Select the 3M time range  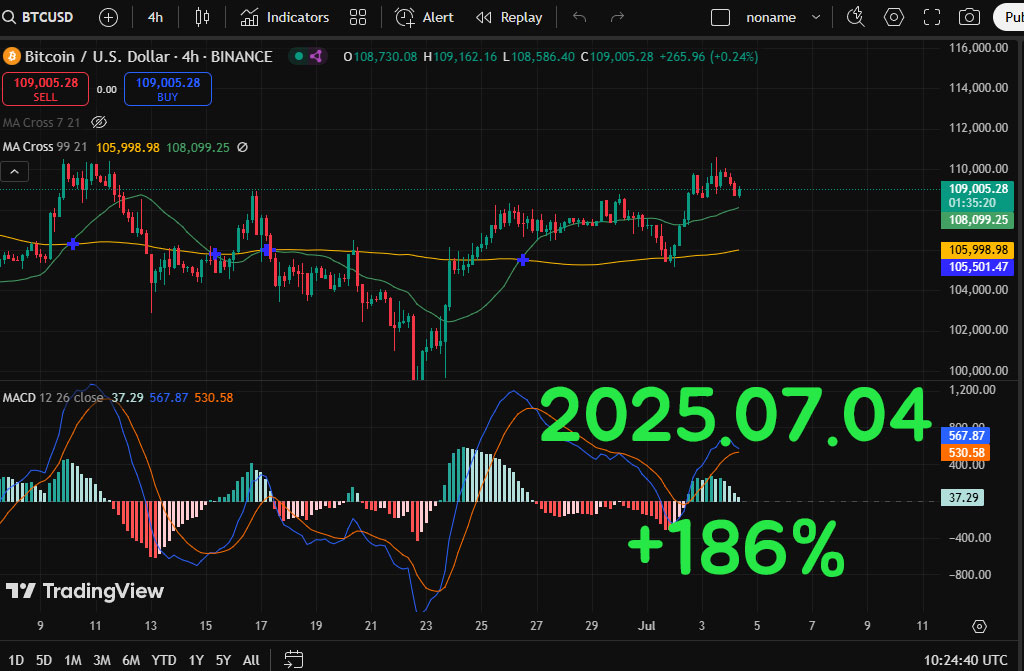(101, 660)
